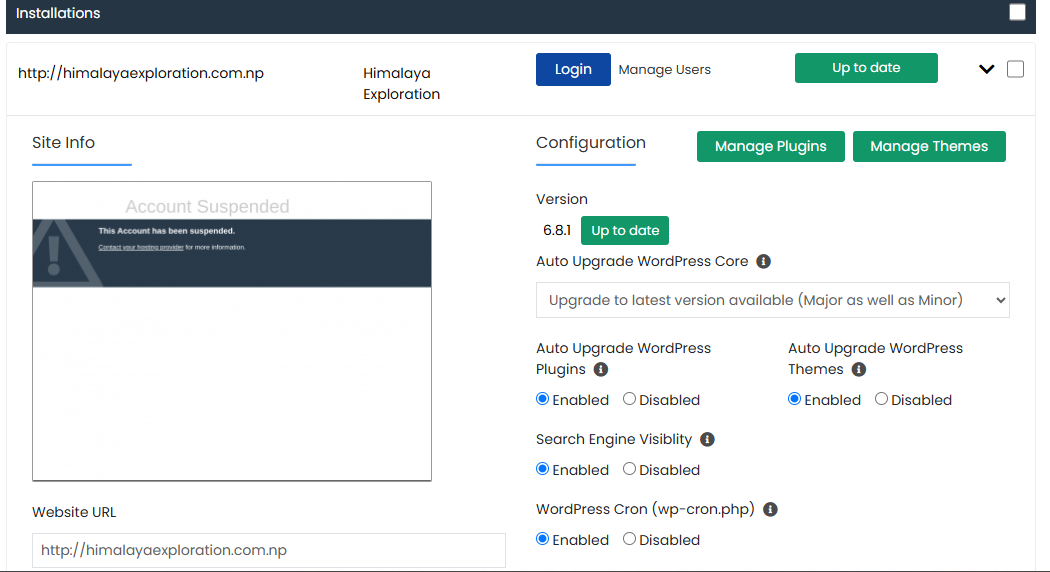
Task: Click the Website URL input field
Action: click(x=269, y=551)
